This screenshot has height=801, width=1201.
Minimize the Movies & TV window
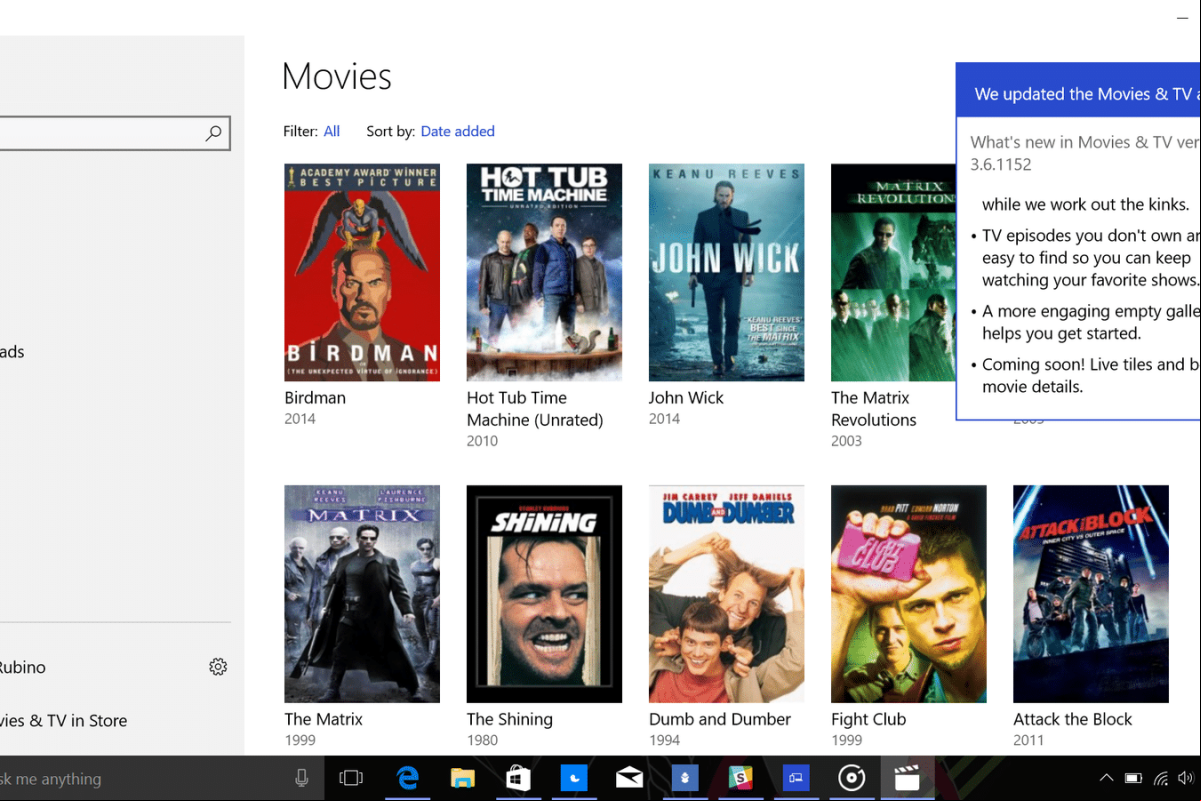pyautogui.click(x=1183, y=18)
